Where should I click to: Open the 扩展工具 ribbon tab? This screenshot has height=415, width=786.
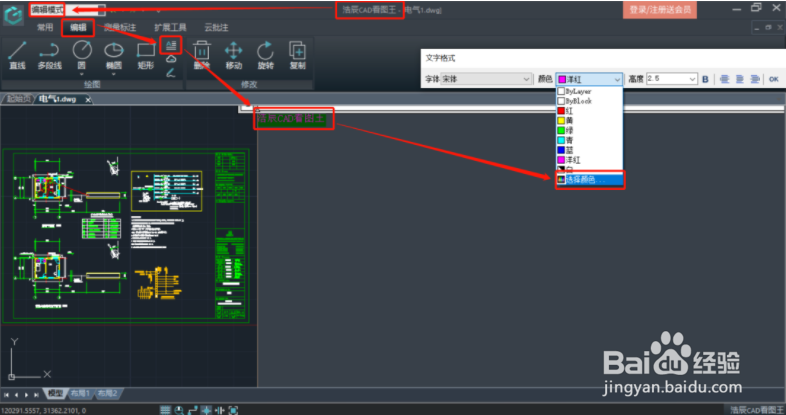pyautogui.click(x=170, y=28)
